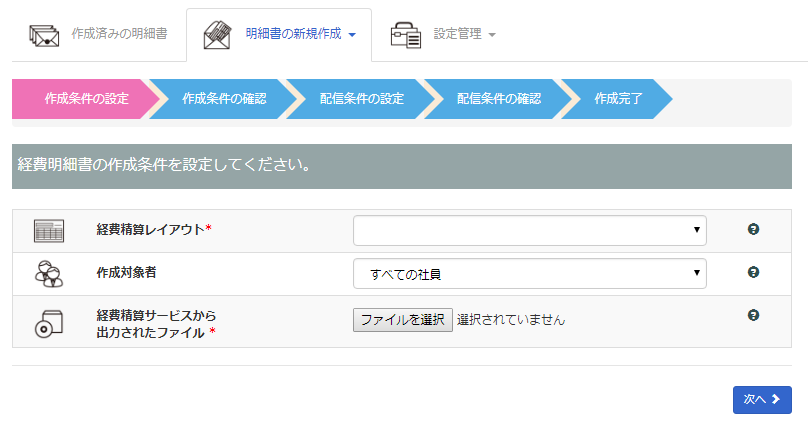Open help icon for 出力されたファイル row

[x=753, y=315]
